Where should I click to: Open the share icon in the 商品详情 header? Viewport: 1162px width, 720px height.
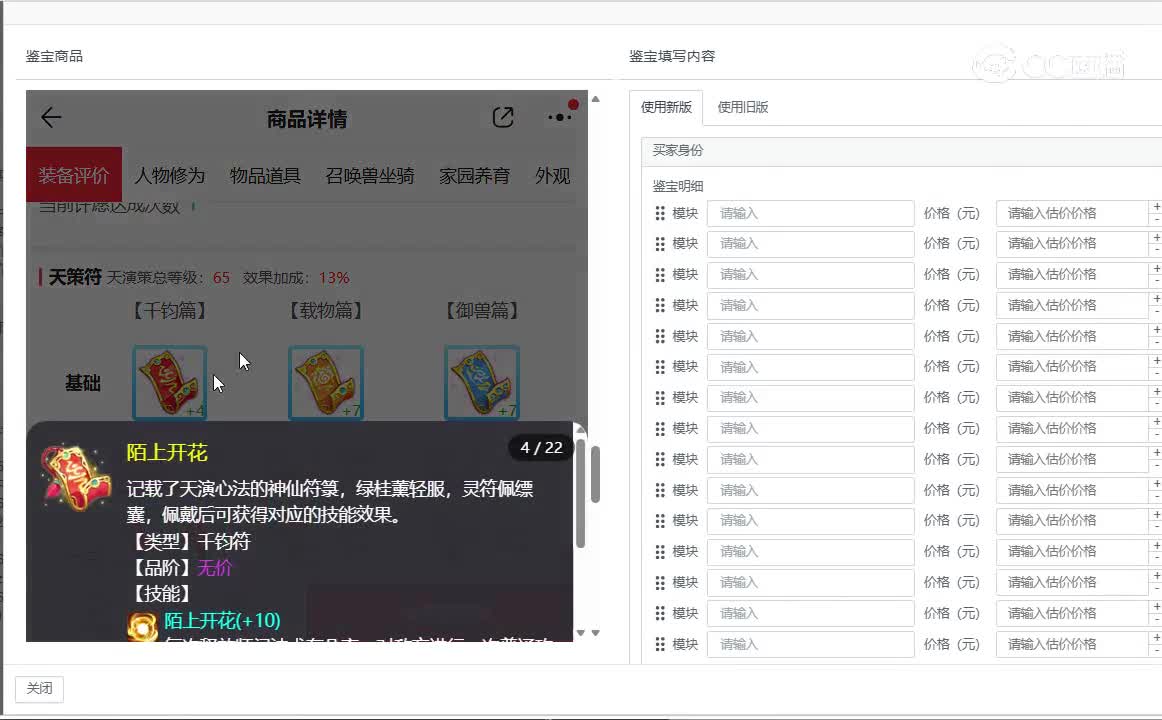(502, 117)
